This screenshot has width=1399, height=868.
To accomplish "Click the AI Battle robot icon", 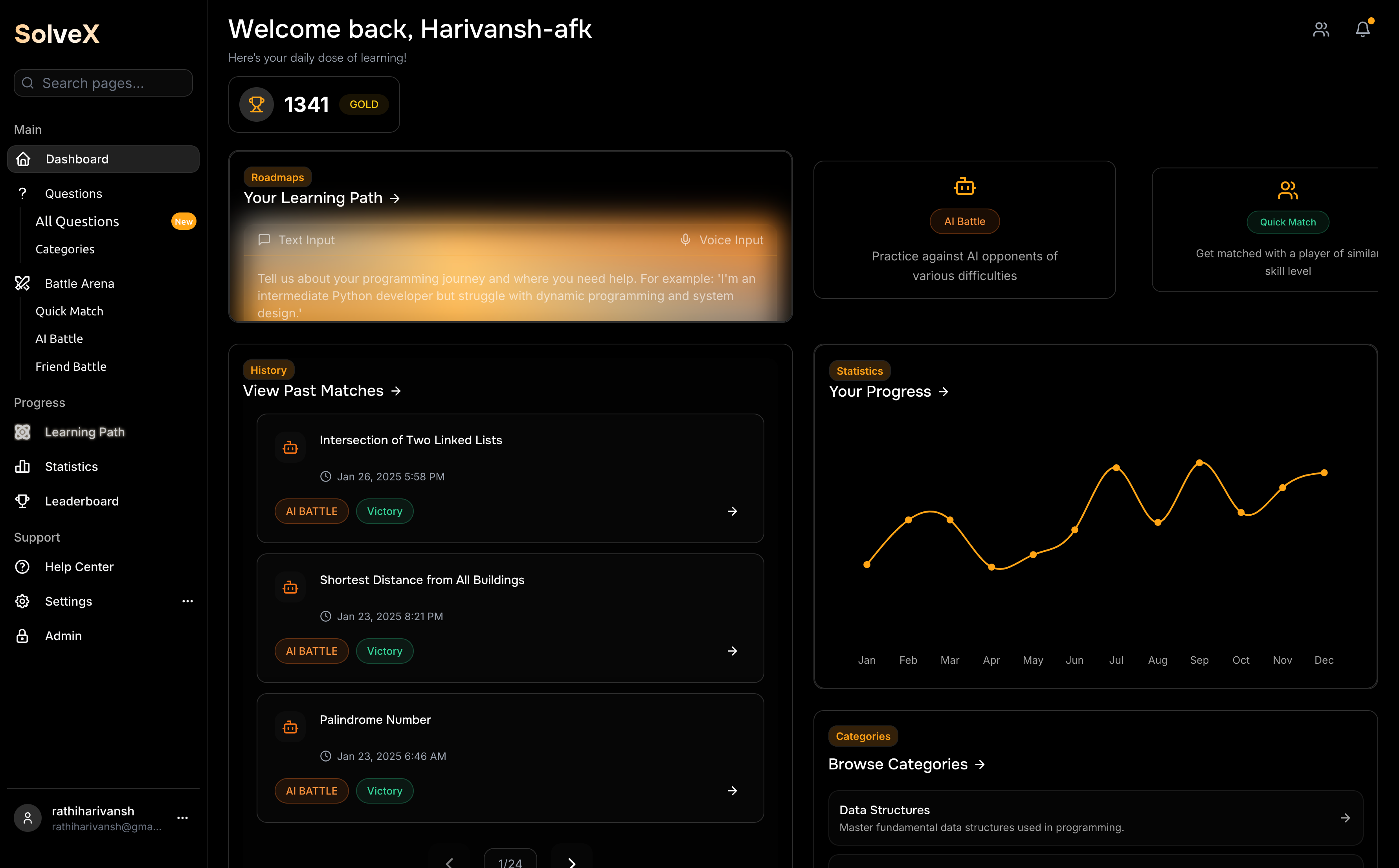I will [964, 187].
